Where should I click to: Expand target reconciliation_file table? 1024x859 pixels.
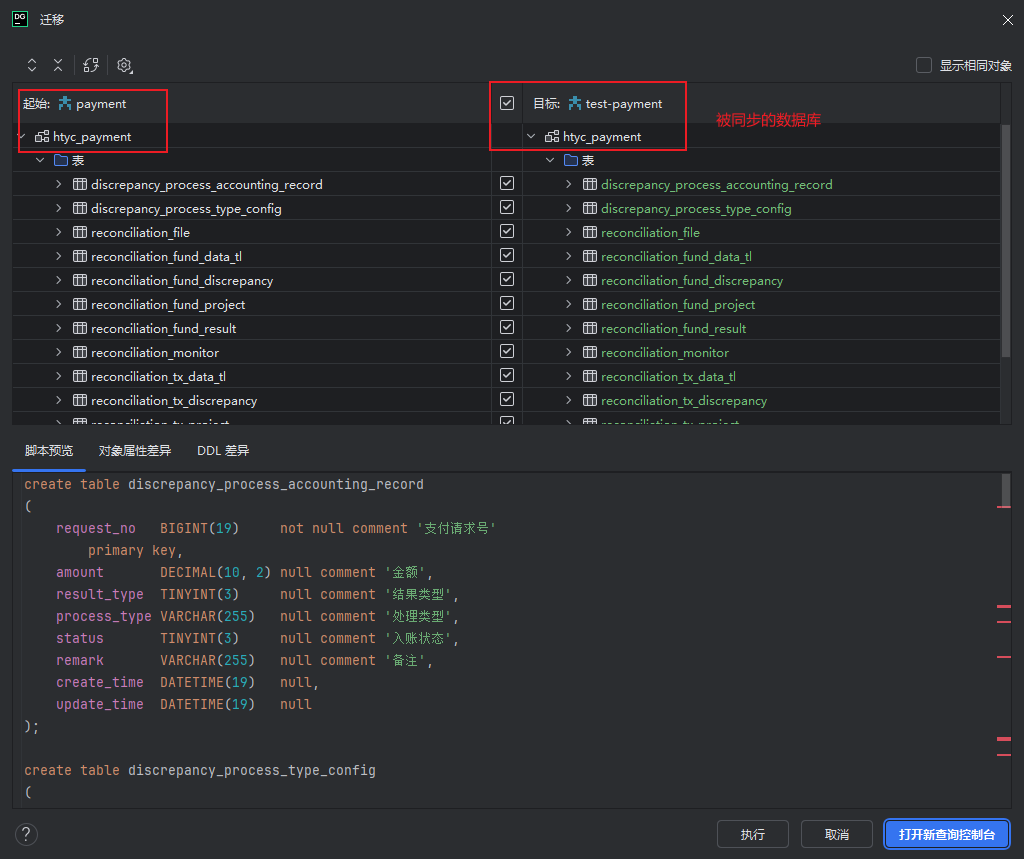(x=569, y=233)
